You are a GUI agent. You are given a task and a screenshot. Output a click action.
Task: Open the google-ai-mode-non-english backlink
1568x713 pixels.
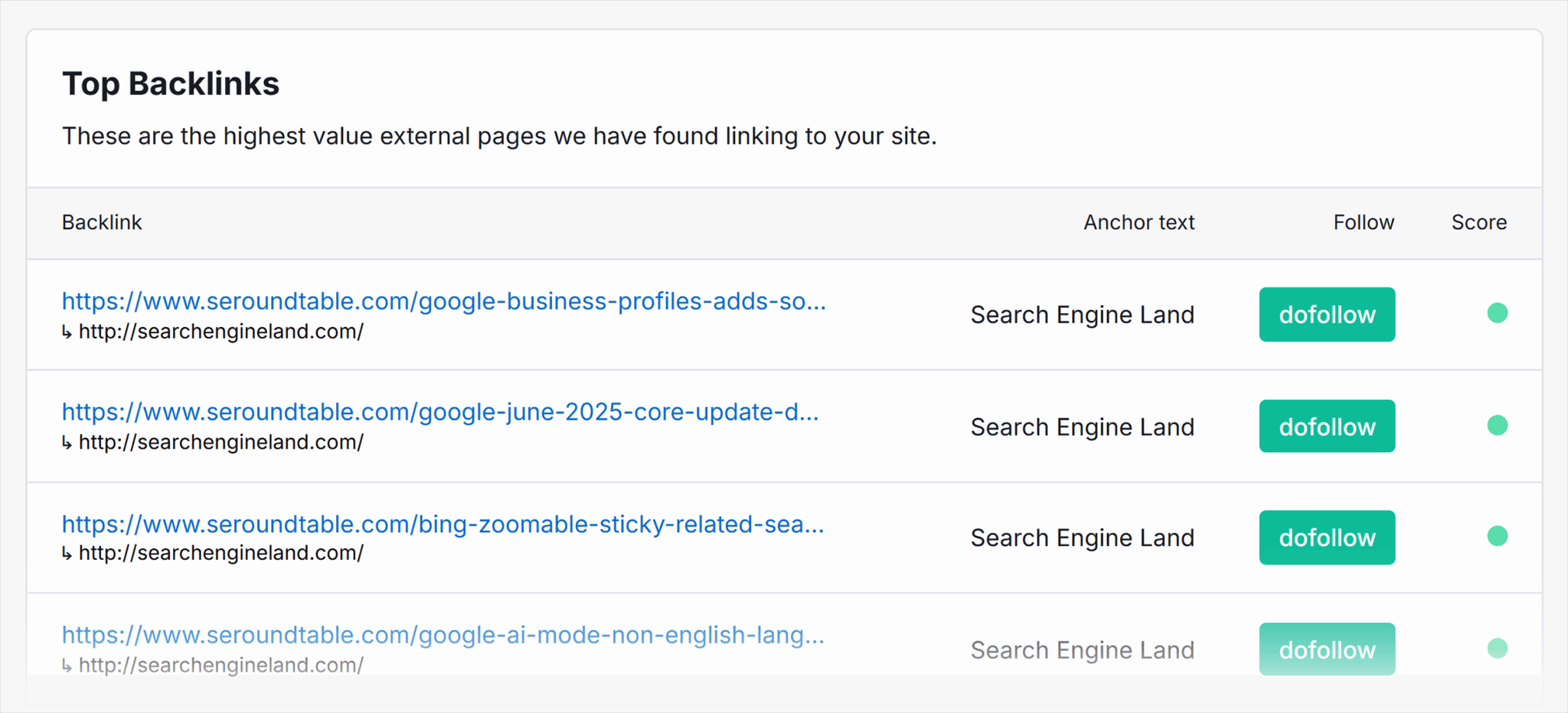coord(443,636)
